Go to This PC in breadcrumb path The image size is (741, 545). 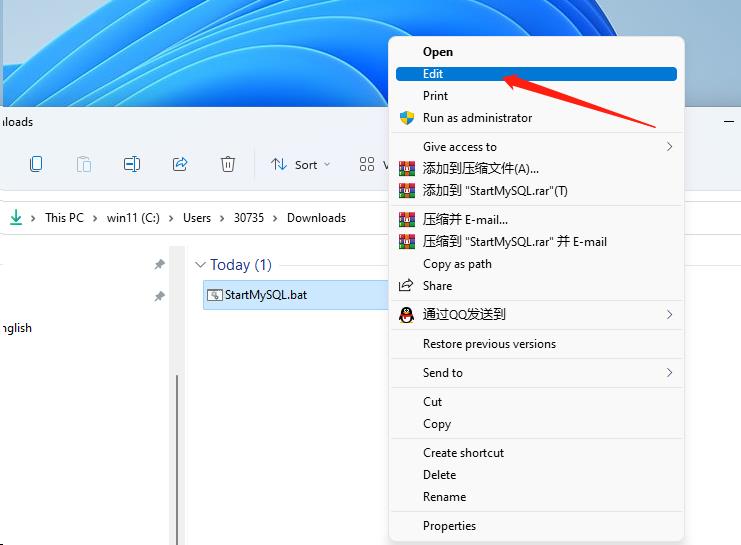point(64,218)
